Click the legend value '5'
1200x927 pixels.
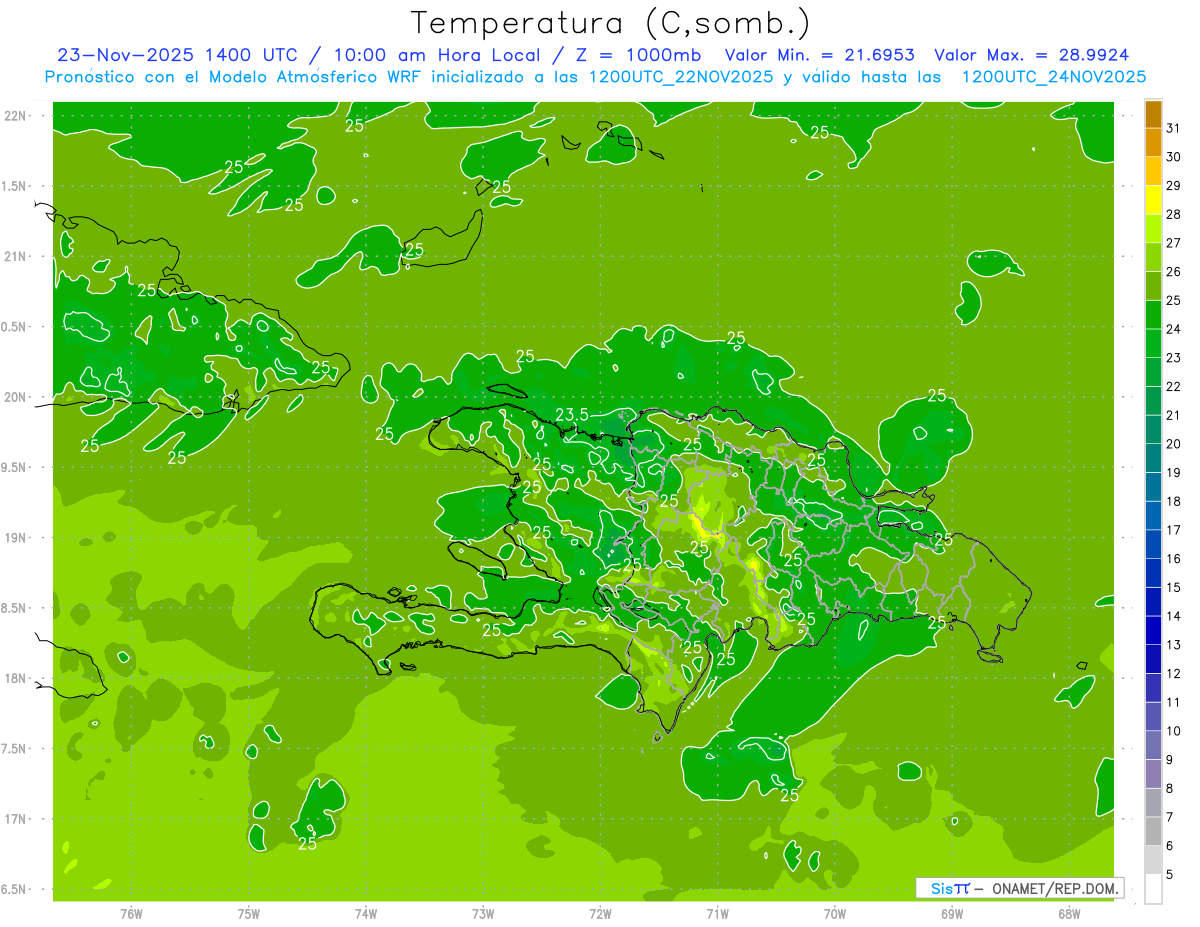[x=1170, y=875]
